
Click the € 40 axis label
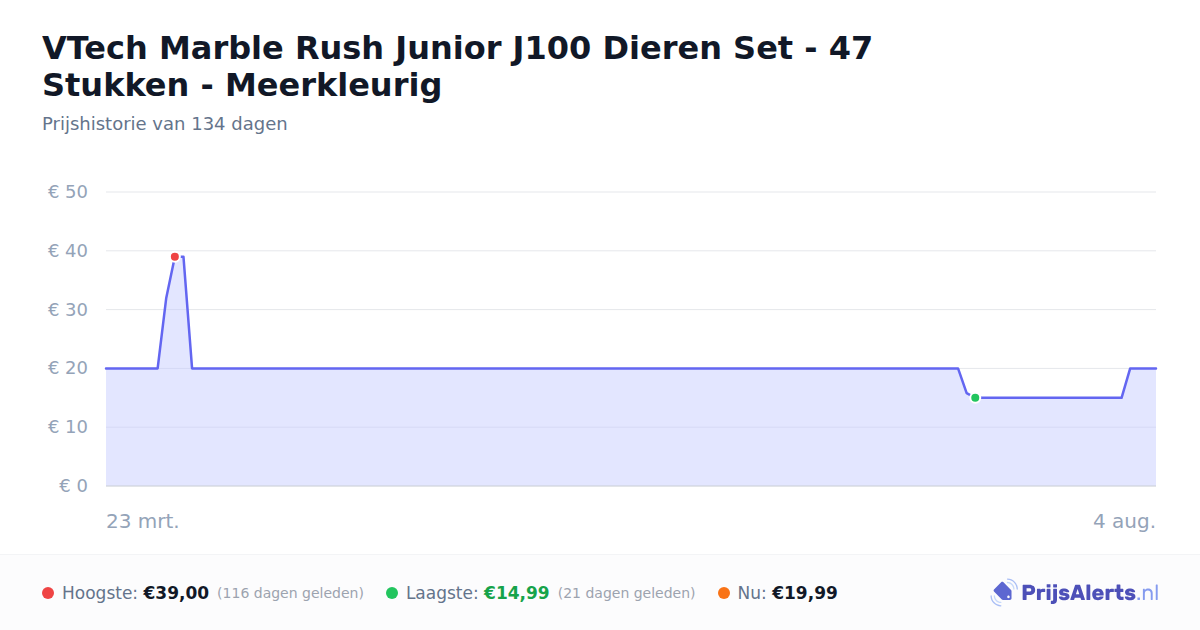click(68, 251)
